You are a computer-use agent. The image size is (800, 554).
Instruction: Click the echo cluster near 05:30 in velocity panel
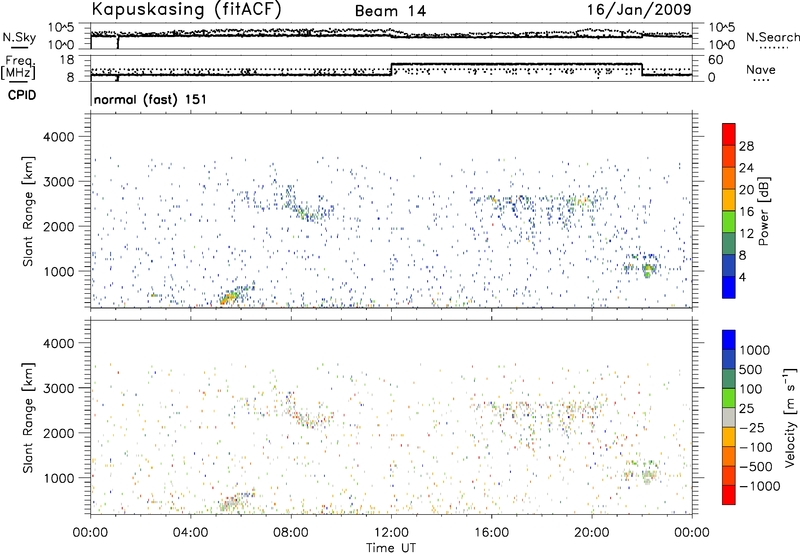[x=231, y=503]
